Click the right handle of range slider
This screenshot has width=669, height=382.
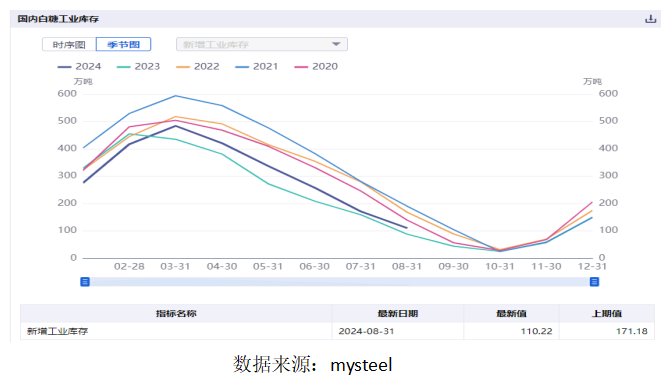point(594,282)
